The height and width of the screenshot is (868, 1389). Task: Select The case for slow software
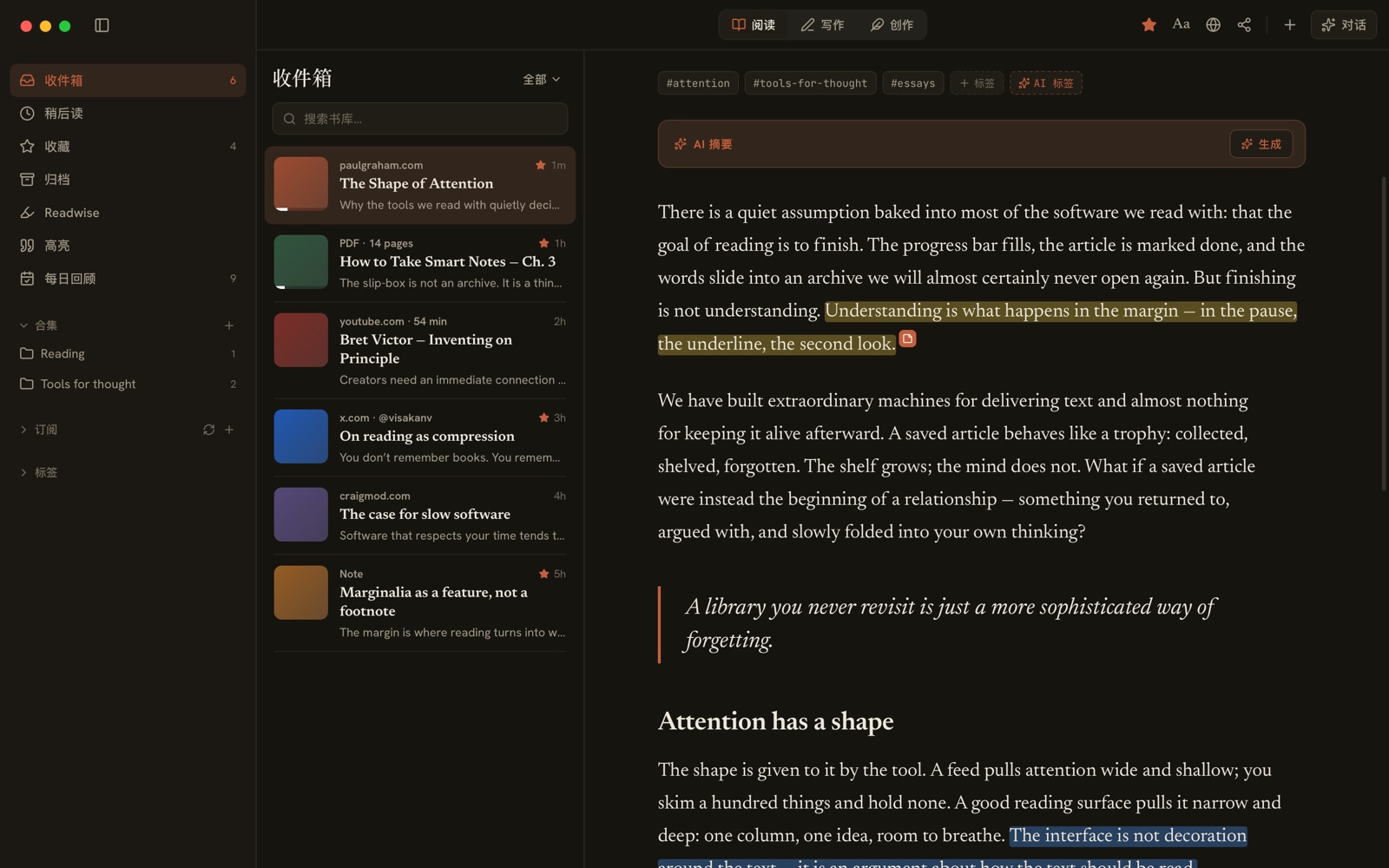click(420, 516)
